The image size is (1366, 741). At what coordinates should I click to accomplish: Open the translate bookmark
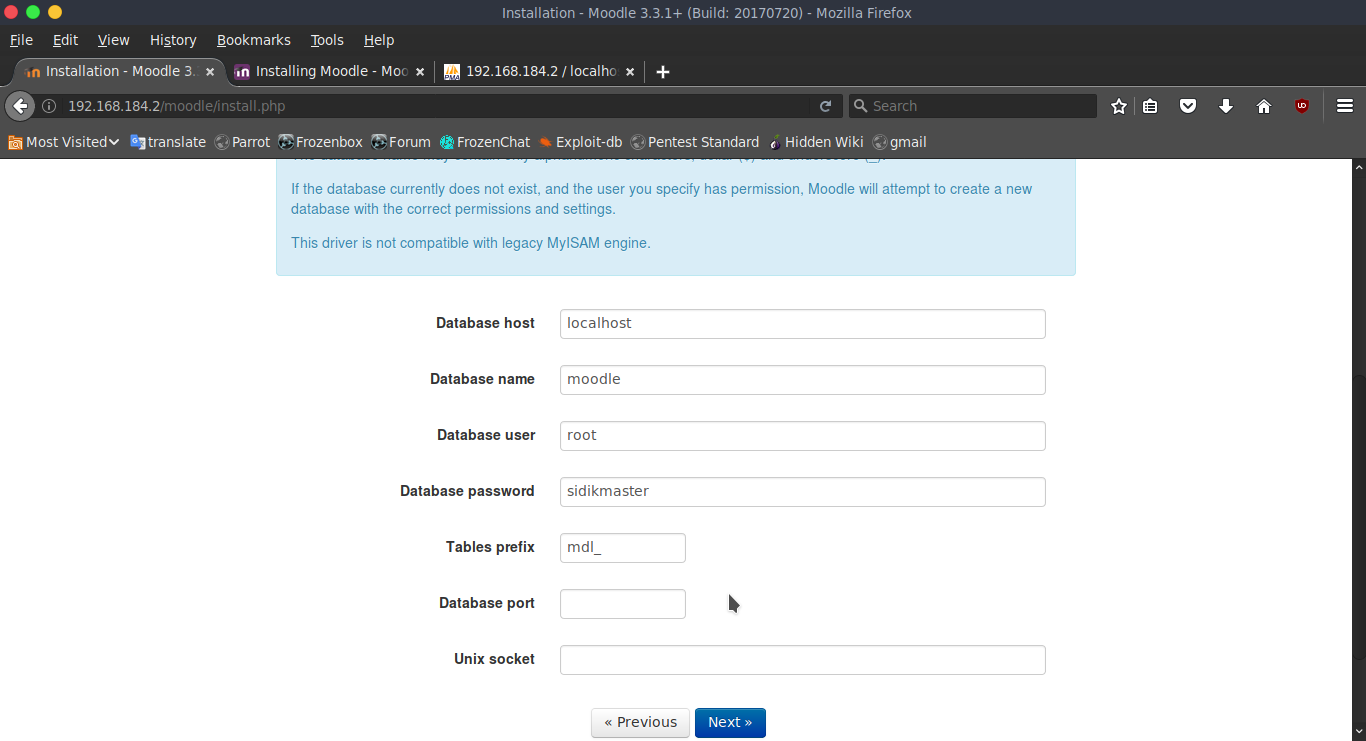168,142
